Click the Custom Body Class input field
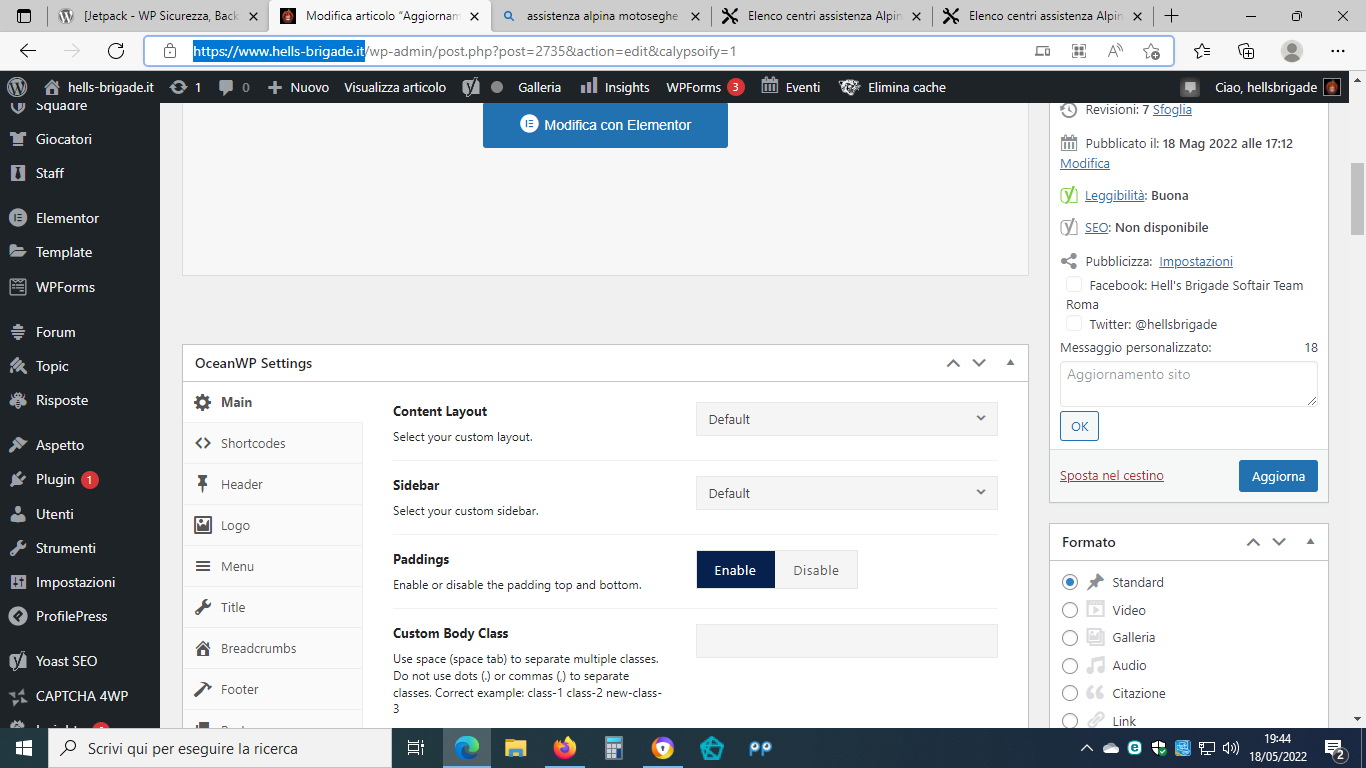This screenshot has height=768, width=1366. click(x=847, y=641)
